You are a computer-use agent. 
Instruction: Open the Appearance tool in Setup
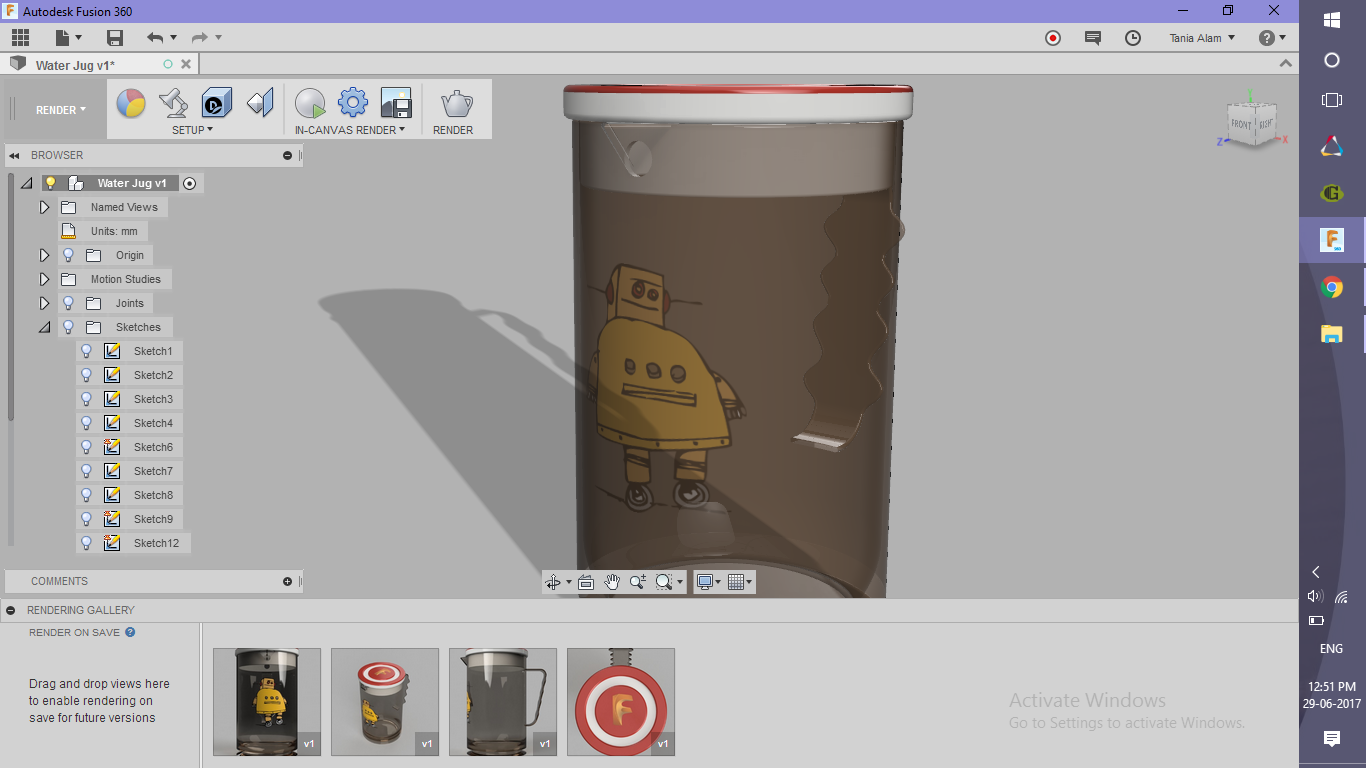[x=131, y=102]
